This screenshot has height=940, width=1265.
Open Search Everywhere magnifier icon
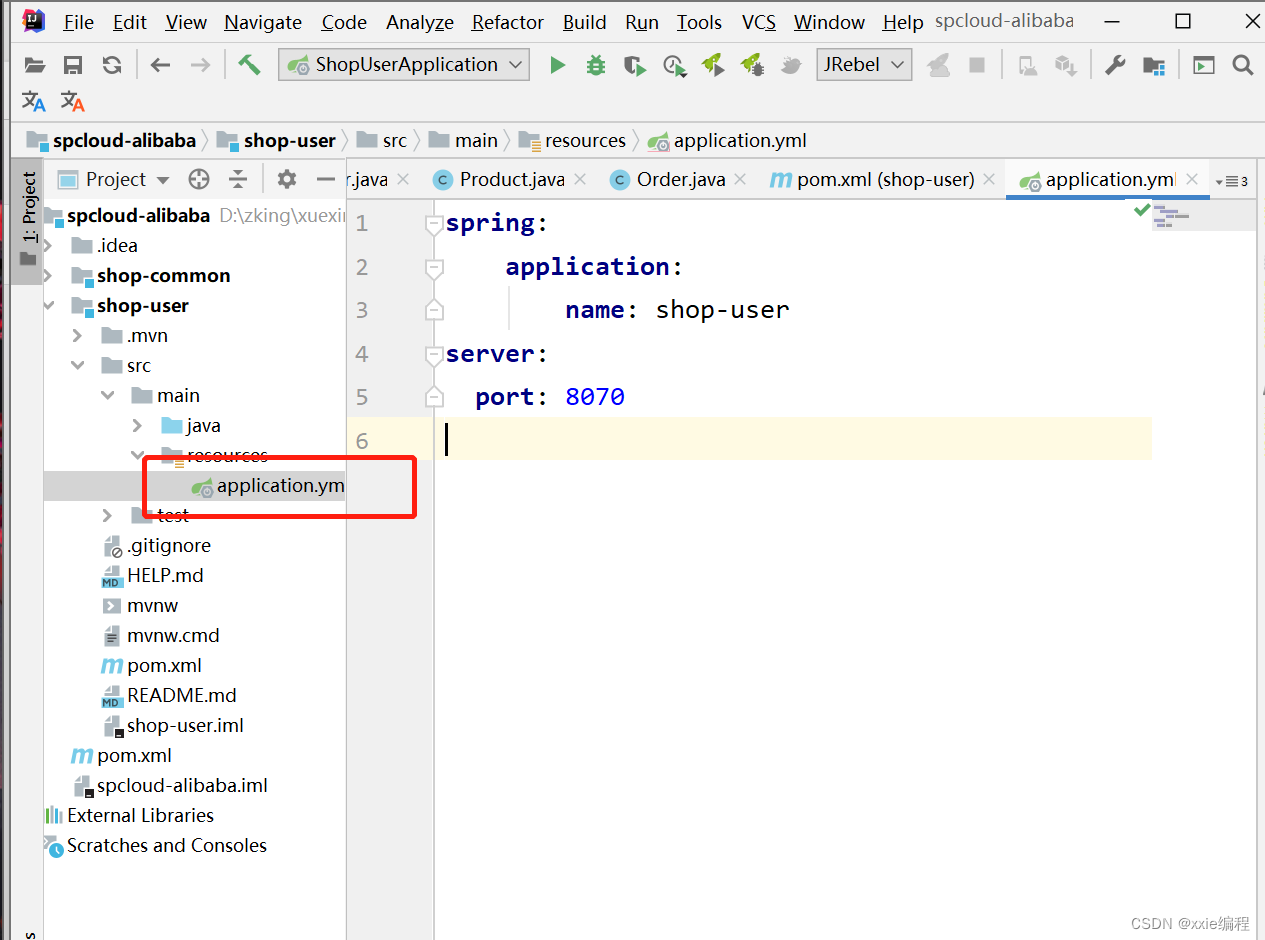click(x=1243, y=65)
